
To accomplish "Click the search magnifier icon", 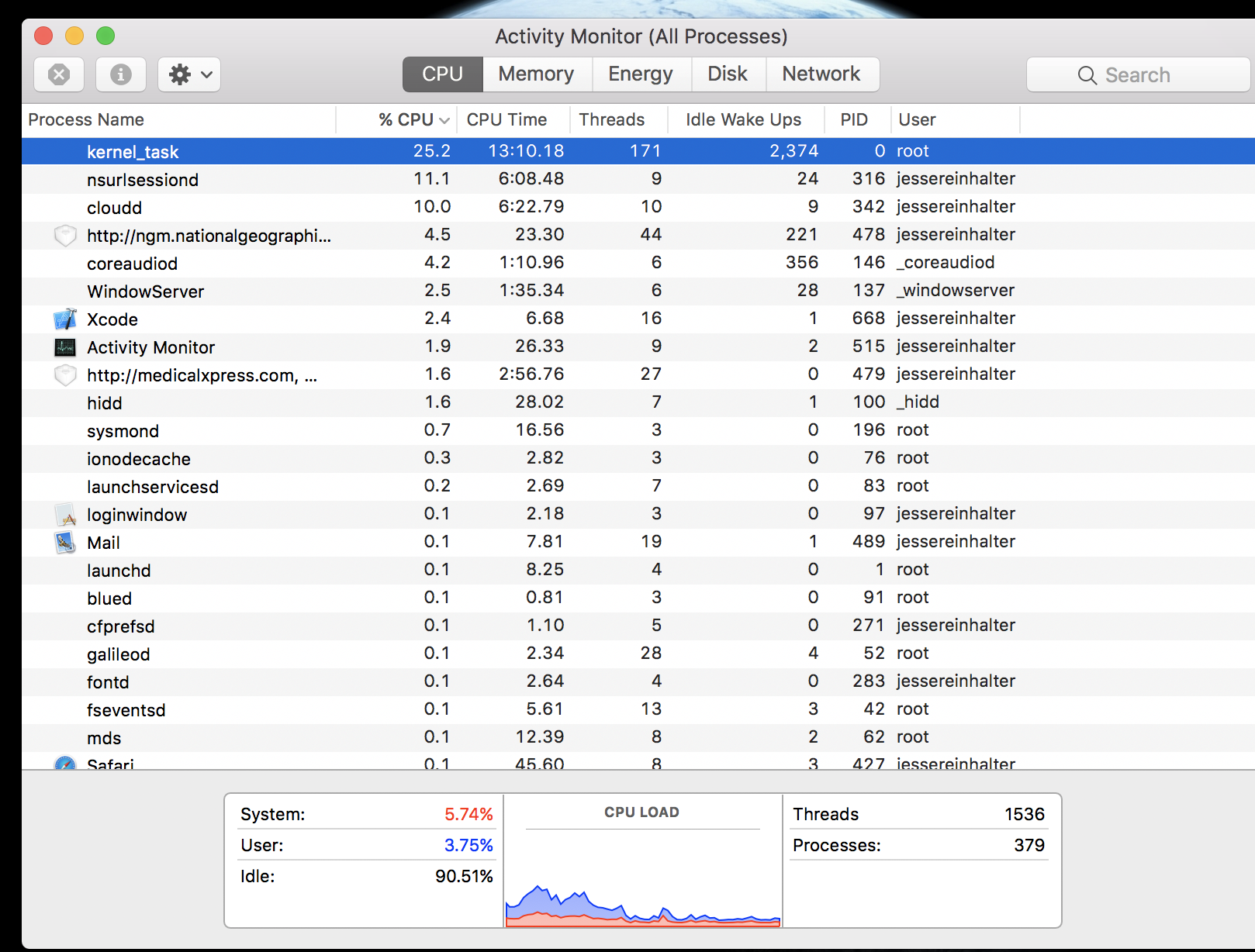I will 1087,75.
